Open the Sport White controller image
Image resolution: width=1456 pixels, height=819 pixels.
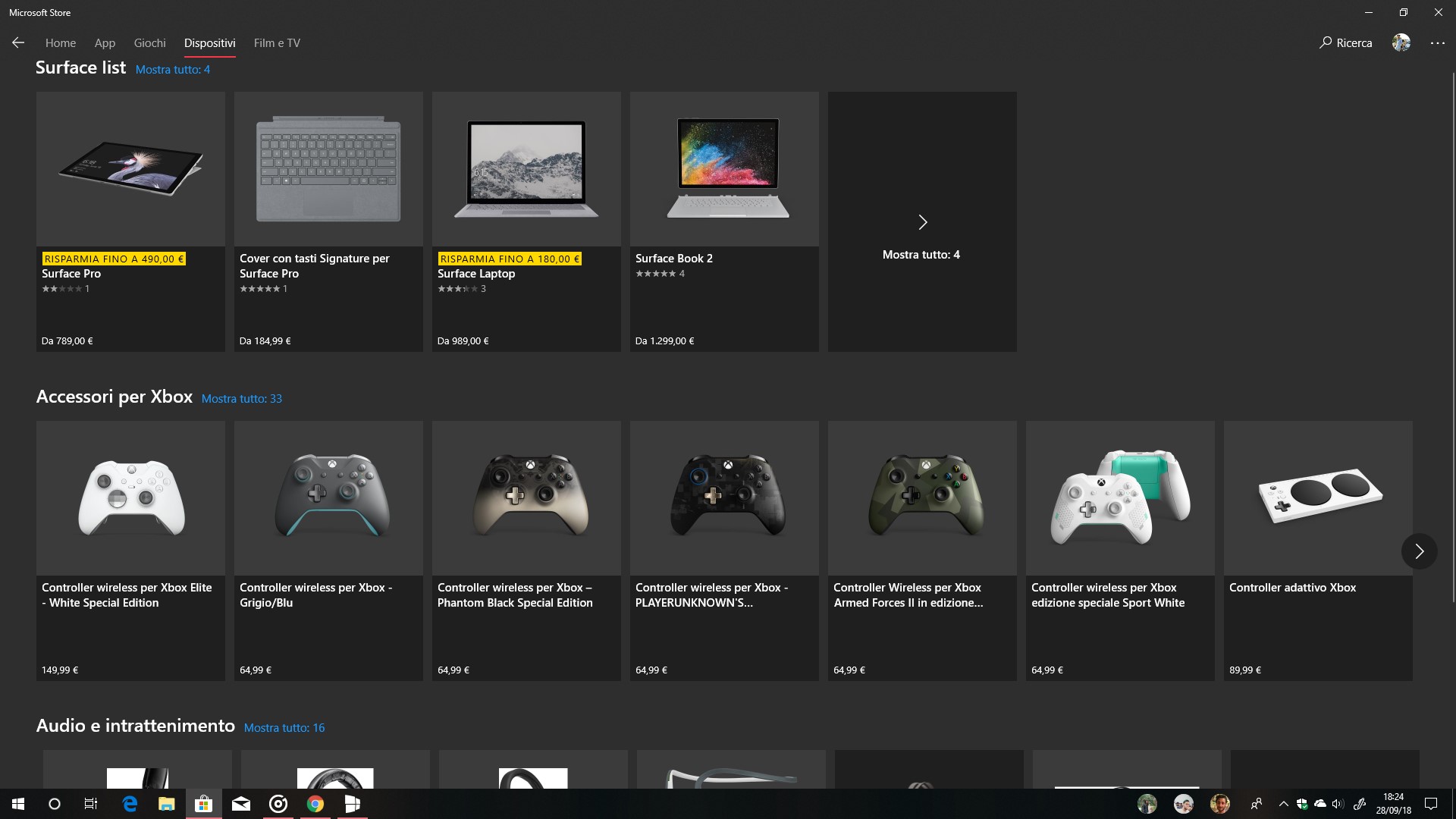click(x=1120, y=498)
